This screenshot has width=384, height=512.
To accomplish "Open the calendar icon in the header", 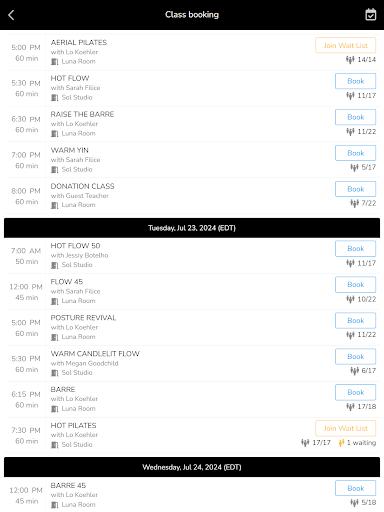I will (371, 15).
